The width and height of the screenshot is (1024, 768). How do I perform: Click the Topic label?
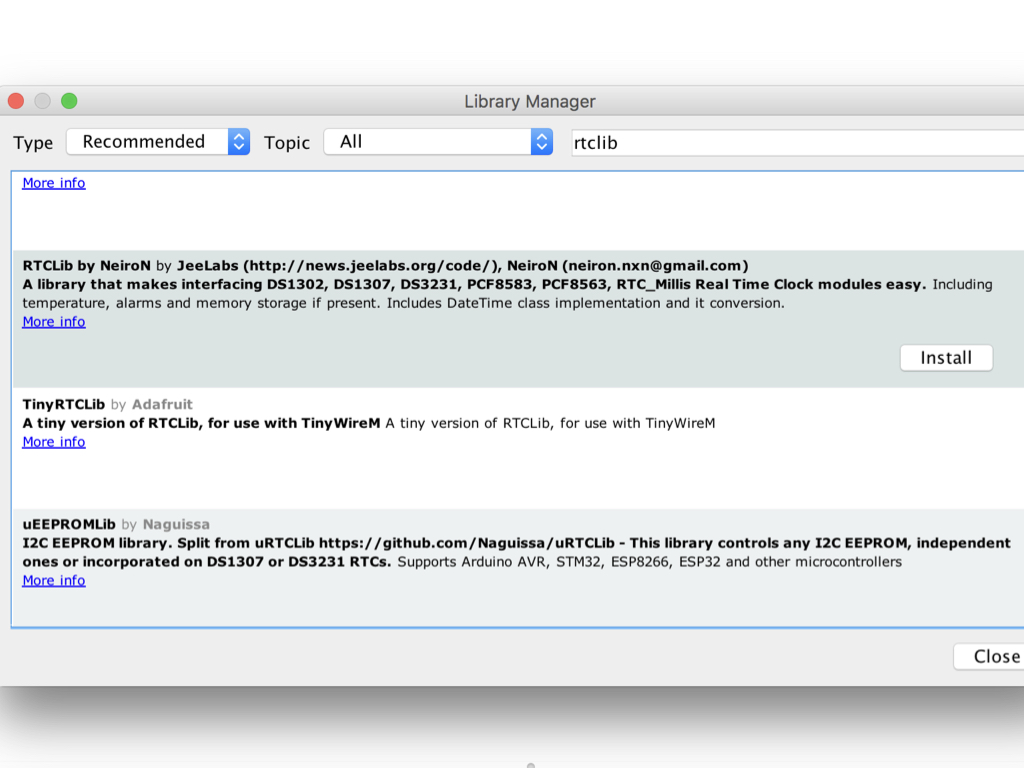[287, 142]
